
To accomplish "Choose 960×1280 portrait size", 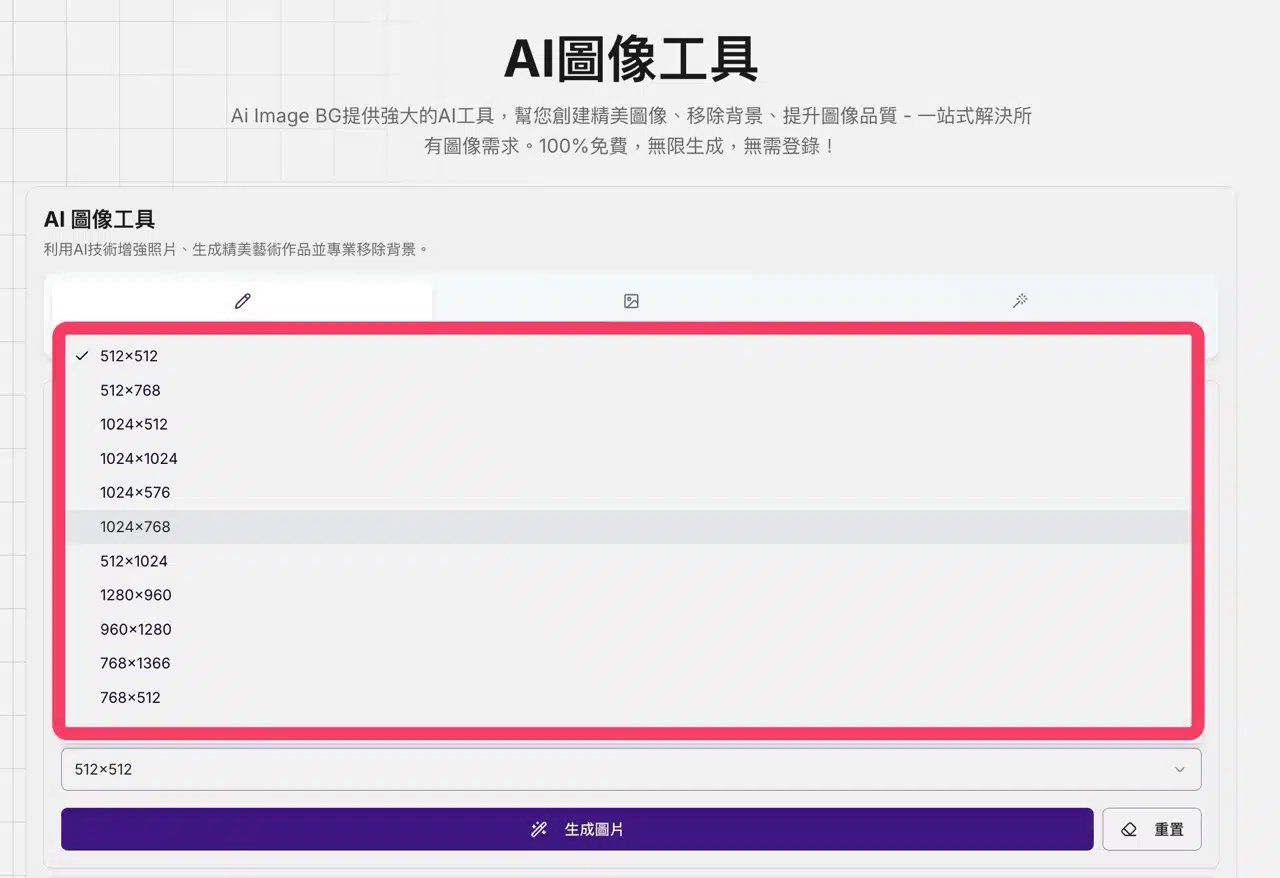I will 136,629.
